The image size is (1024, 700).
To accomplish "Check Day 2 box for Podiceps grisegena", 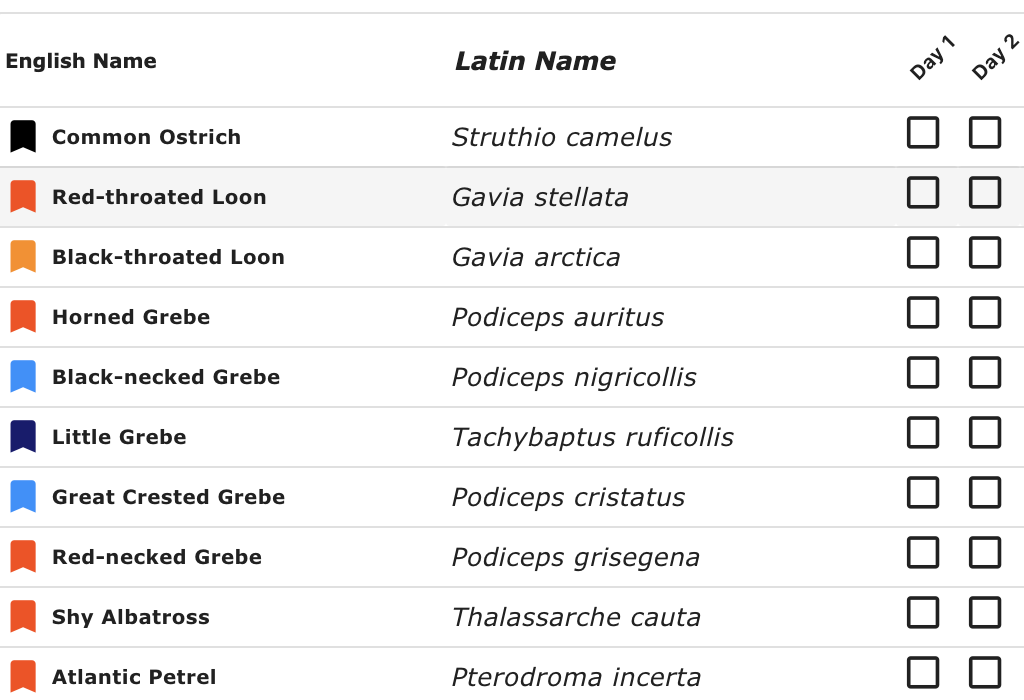I will (x=985, y=553).
